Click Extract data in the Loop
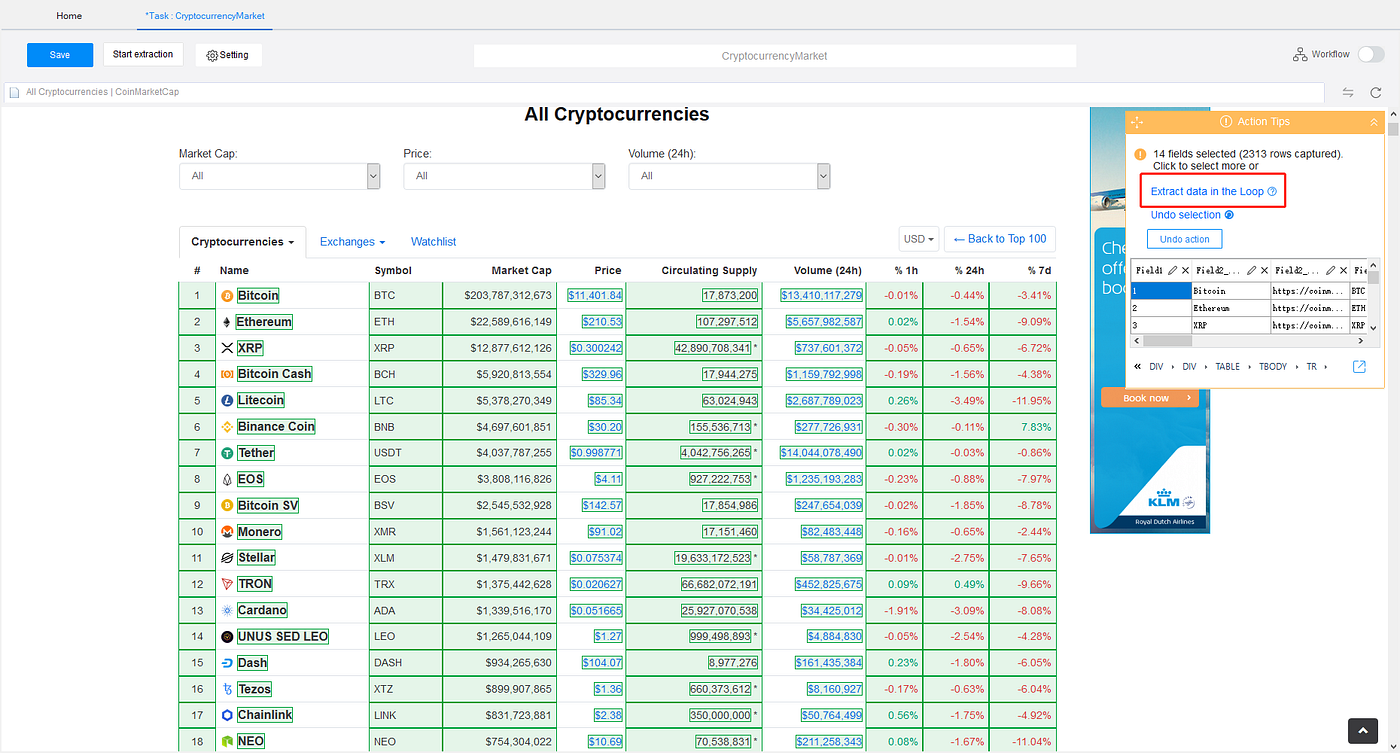 [1207, 191]
